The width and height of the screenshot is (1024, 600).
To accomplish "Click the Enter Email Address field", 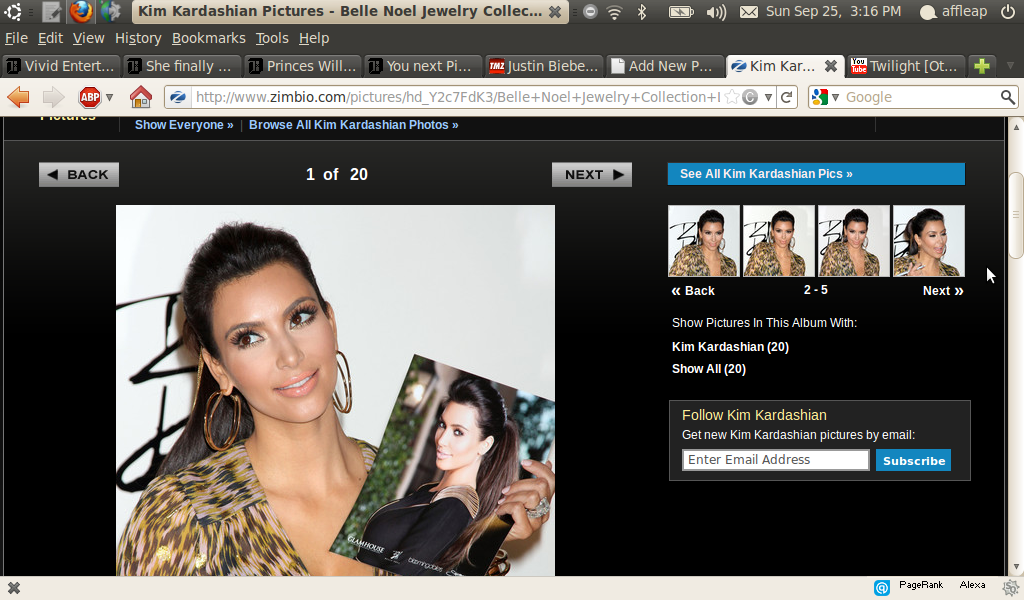I will (776, 460).
